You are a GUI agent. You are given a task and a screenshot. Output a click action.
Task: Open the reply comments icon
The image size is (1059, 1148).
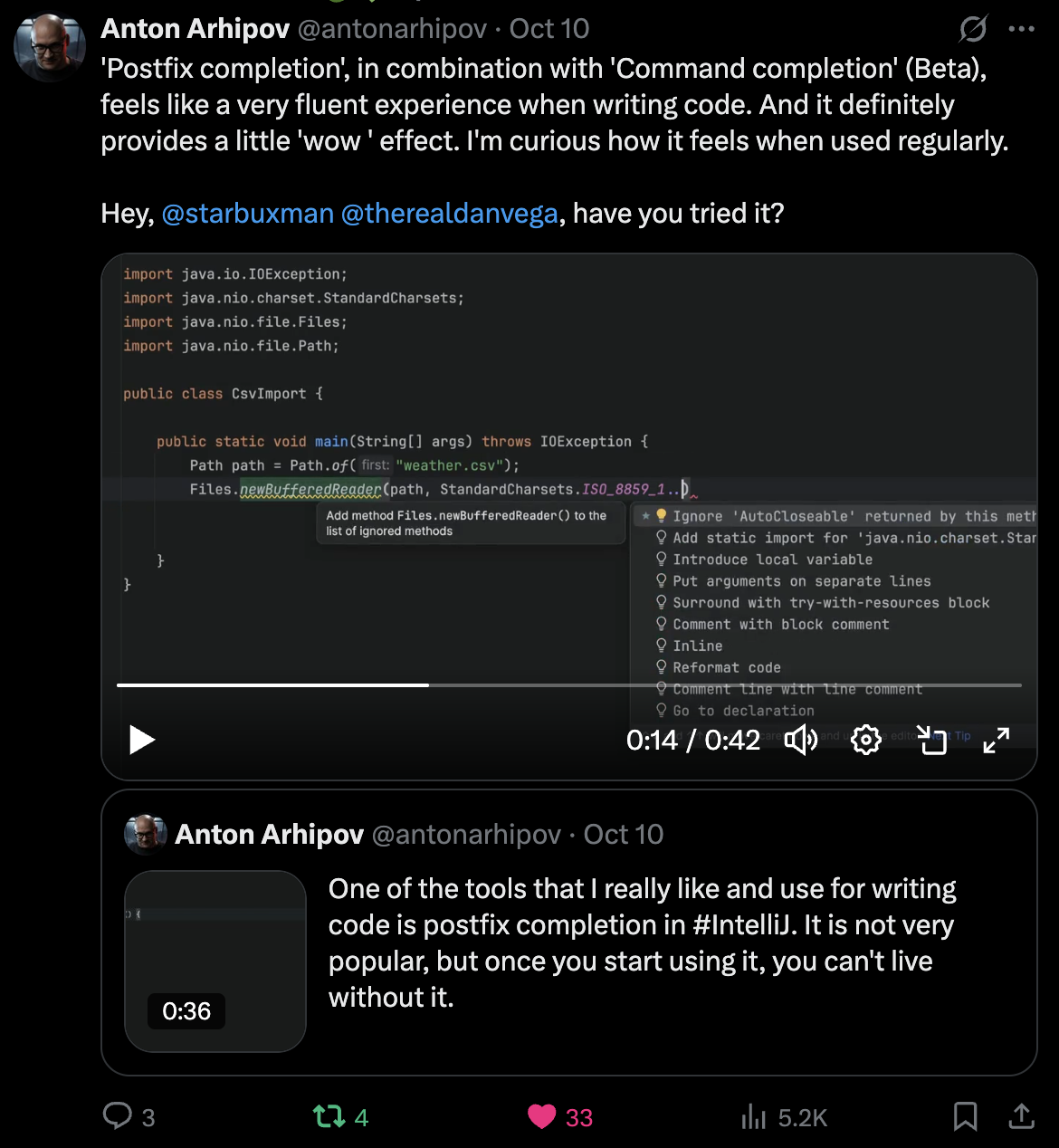[x=118, y=1116]
